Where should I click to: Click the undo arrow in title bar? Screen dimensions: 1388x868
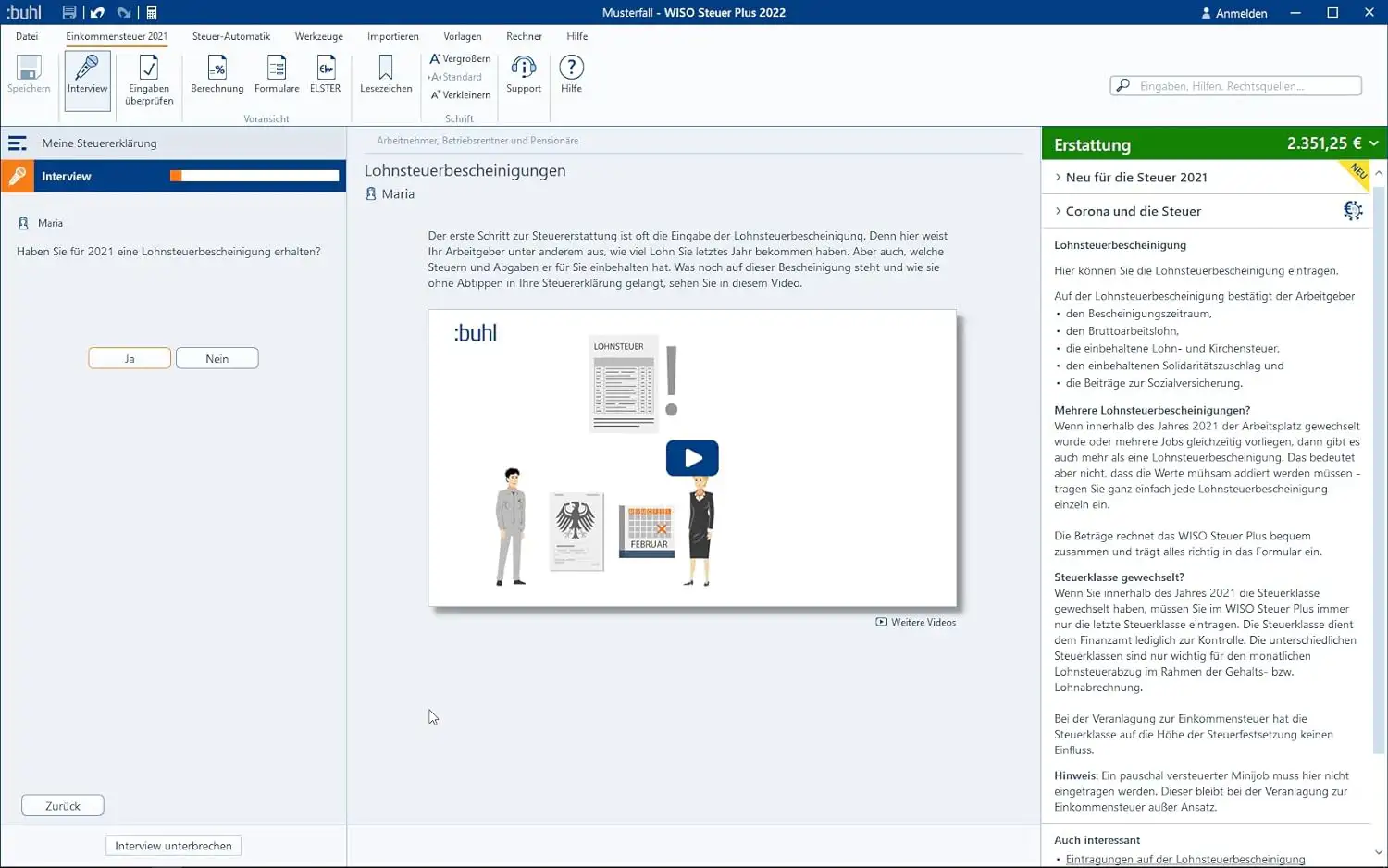pos(97,13)
